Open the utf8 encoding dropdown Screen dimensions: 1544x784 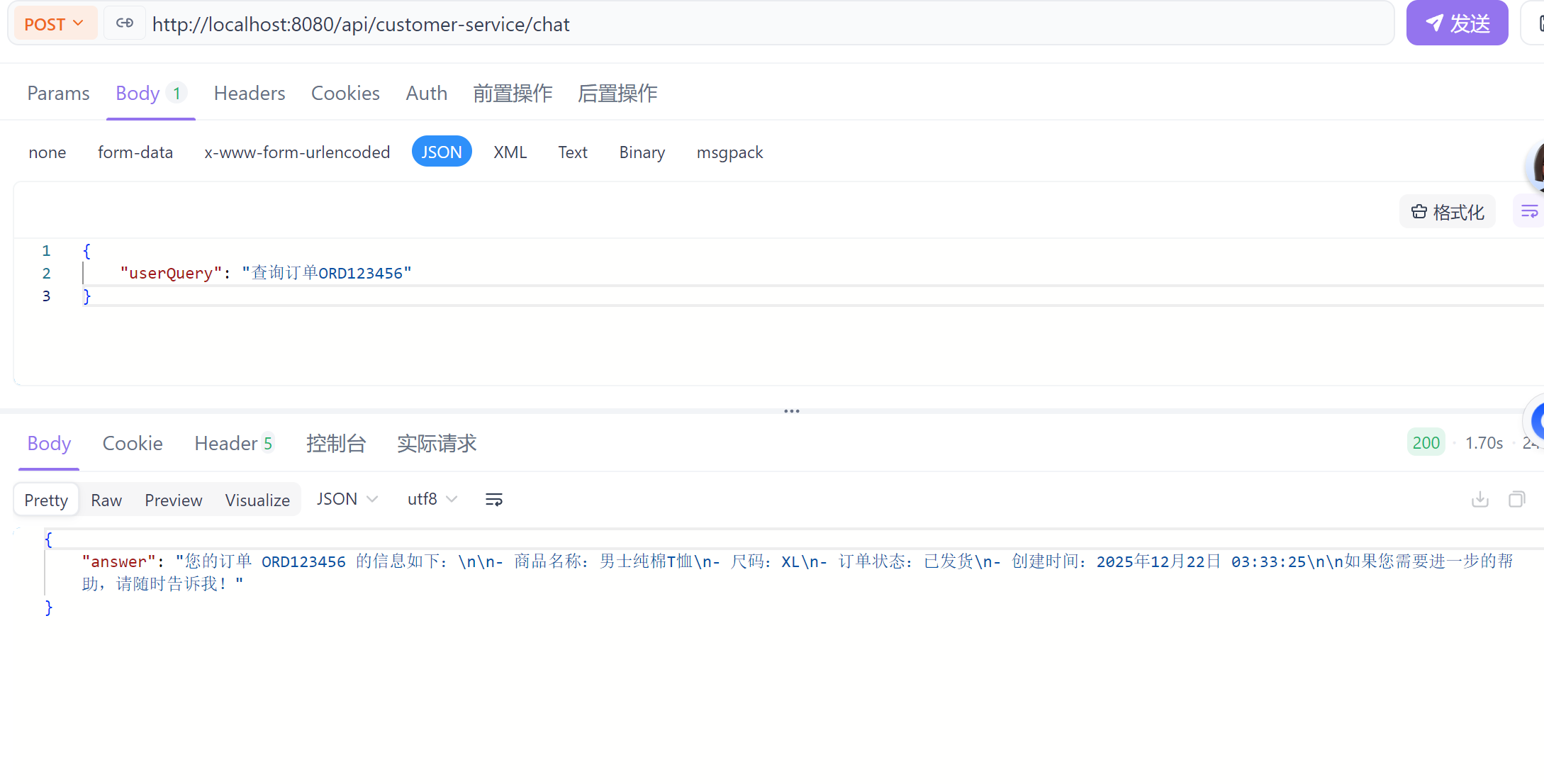[431, 498]
